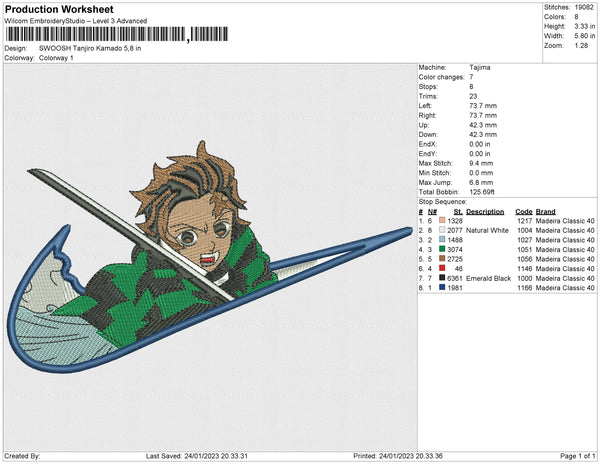Click design name 'SWOOSH Tanjiro Kamado 5,8 in'

point(90,49)
